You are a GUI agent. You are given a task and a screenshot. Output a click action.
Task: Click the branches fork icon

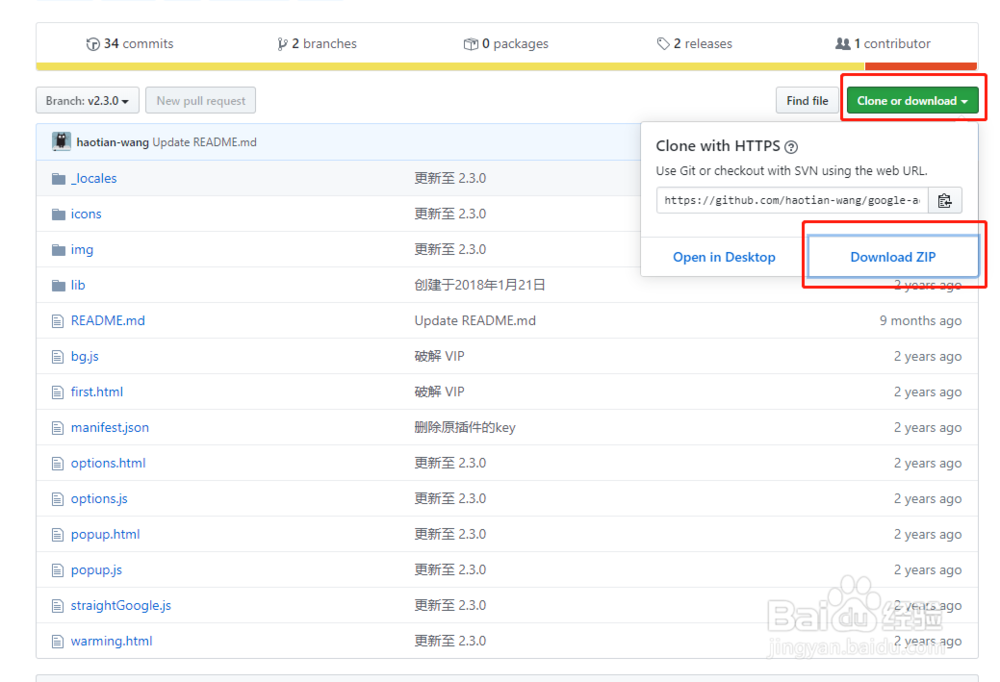pyautogui.click(x=282, y=44)
